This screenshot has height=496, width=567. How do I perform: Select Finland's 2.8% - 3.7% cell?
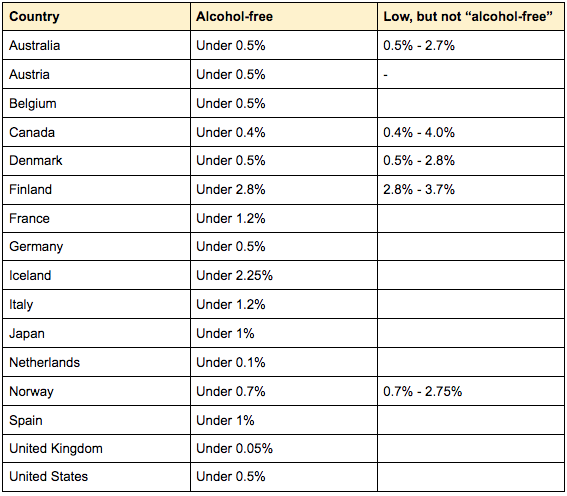[x=471, y=190]
